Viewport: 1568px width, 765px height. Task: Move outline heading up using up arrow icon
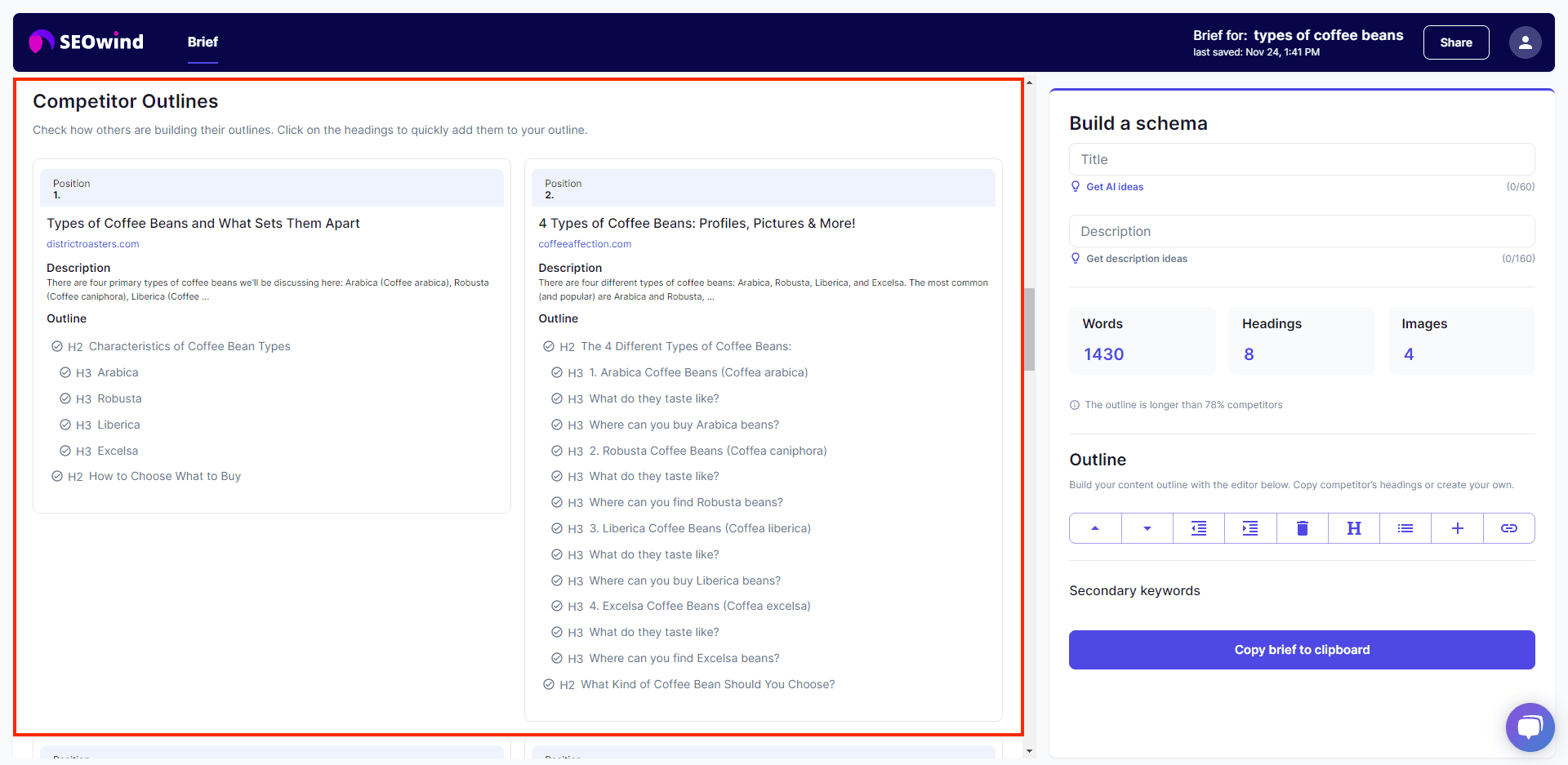[1094, 528]
